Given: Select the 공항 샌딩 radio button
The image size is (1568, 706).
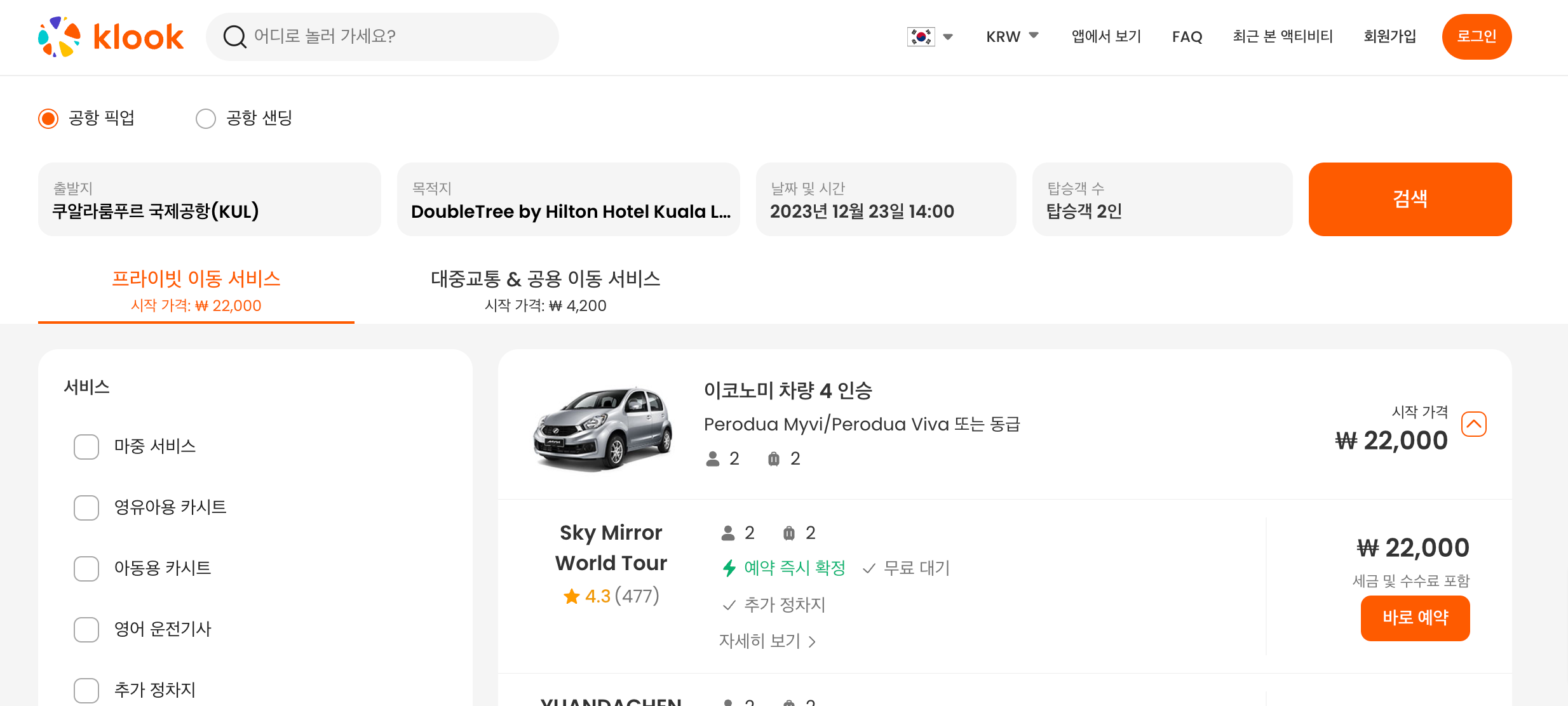Looking at the screenshot, I should click(206, 119).
